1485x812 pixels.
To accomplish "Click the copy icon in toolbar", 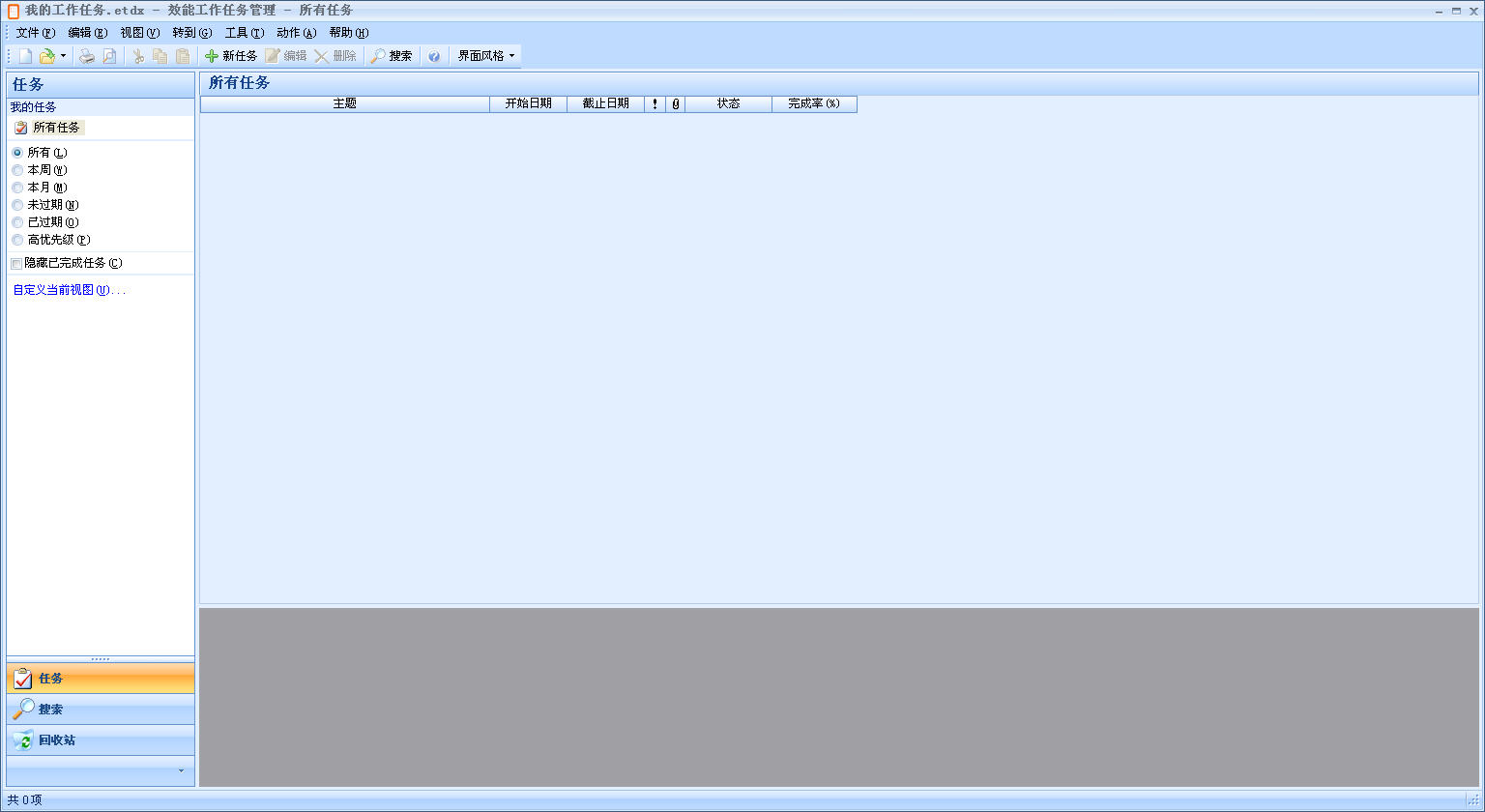I will (x=160, y=56).
